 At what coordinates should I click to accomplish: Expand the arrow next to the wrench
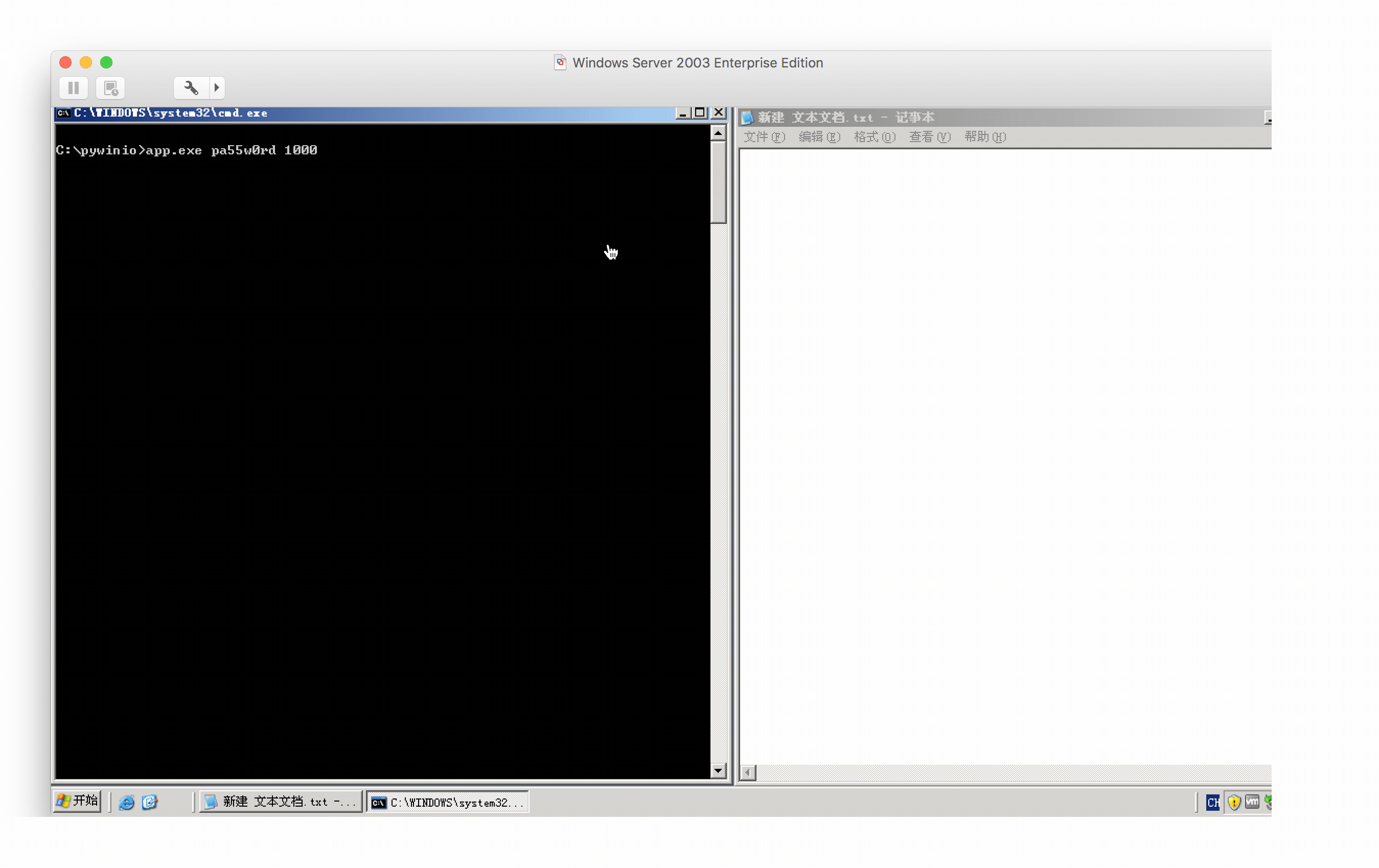click(x=217, y=87)
